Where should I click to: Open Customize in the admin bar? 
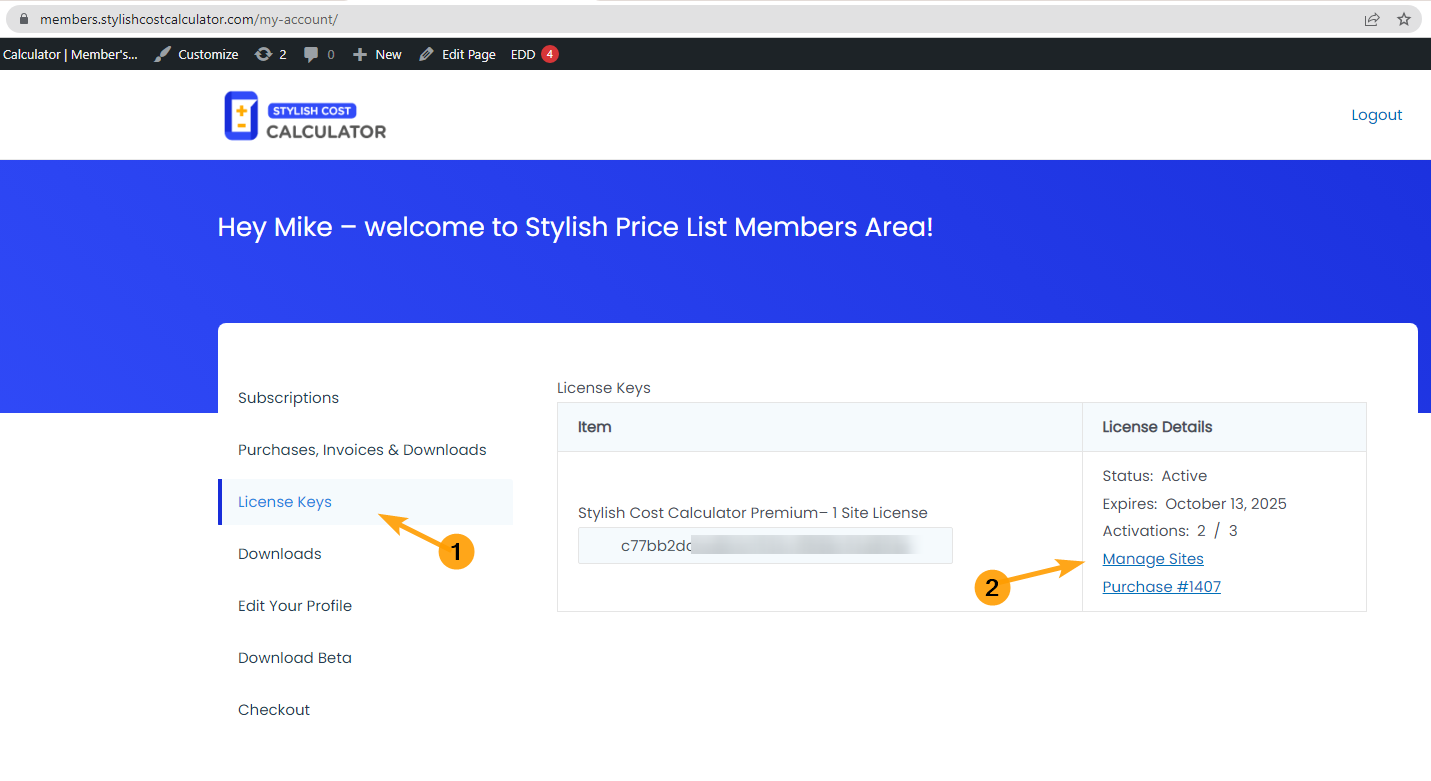196,54
